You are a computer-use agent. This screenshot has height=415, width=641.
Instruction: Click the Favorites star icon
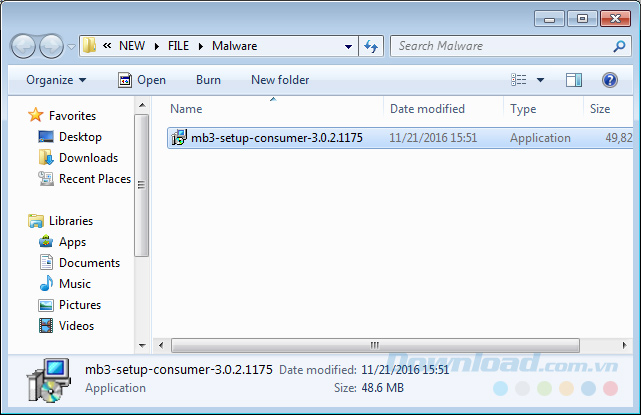coord(36,115)
